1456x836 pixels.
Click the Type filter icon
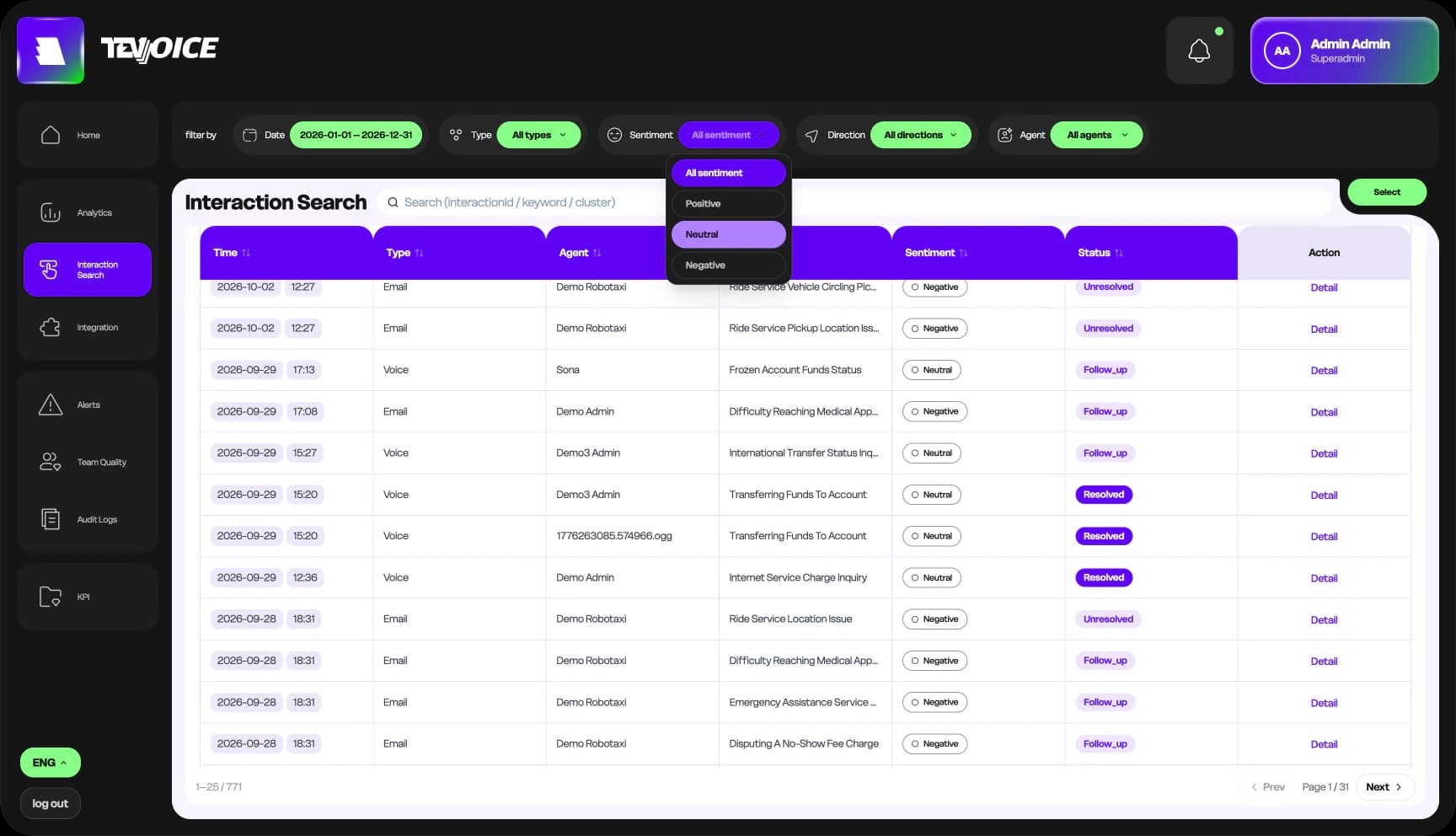pyautogui.click(x=456, y=135)
